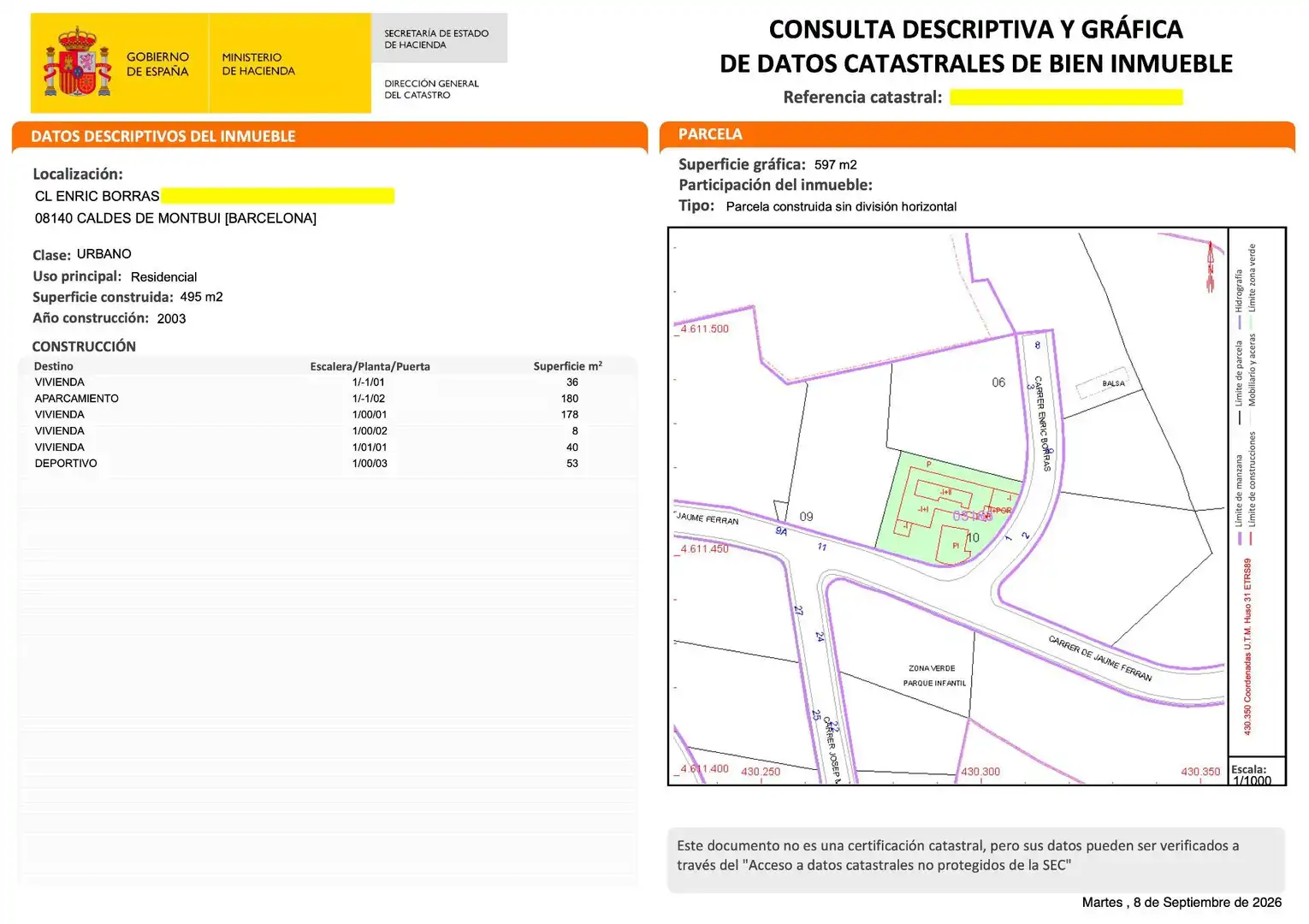Click the surface value "53" for DEPORTIVO
Image resolution: width=1309 pixels, height=924 pixels.
pyautogui.click(x=572, y=464)
